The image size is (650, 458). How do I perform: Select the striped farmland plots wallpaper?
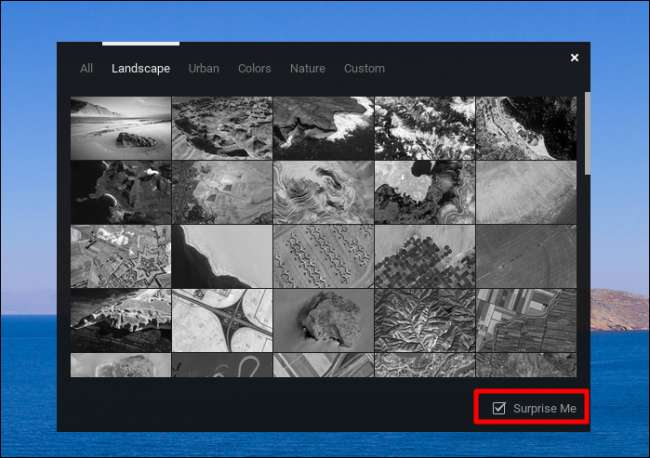tap(526, 320)
